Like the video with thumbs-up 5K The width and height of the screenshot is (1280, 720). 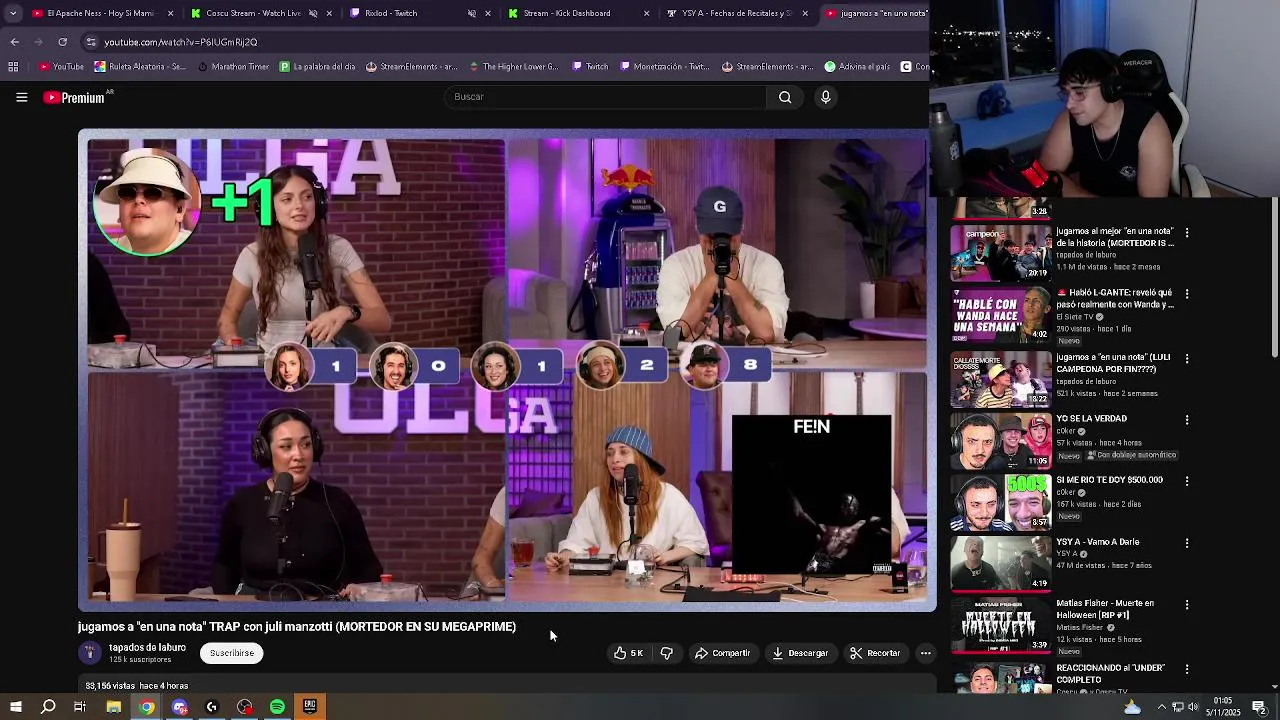pyautogui.click(x=629, y=653)
